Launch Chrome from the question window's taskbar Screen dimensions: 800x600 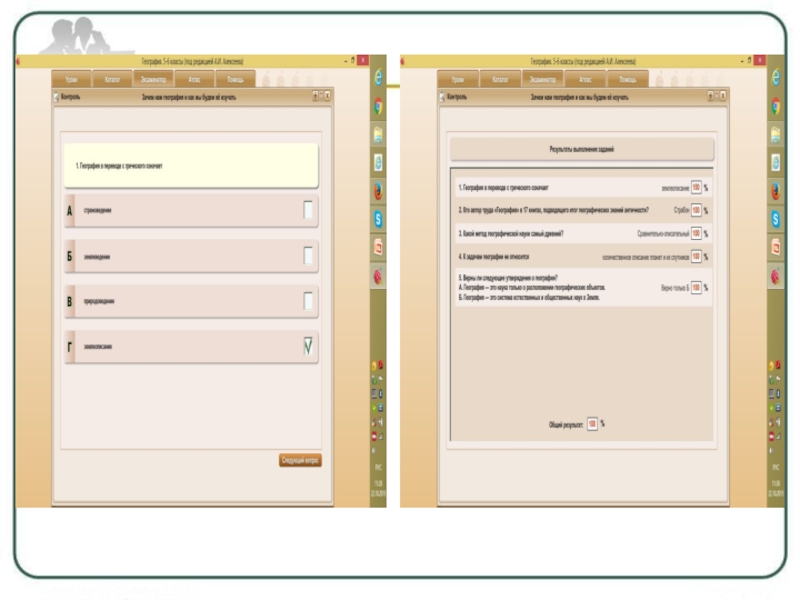click(378, 106)
